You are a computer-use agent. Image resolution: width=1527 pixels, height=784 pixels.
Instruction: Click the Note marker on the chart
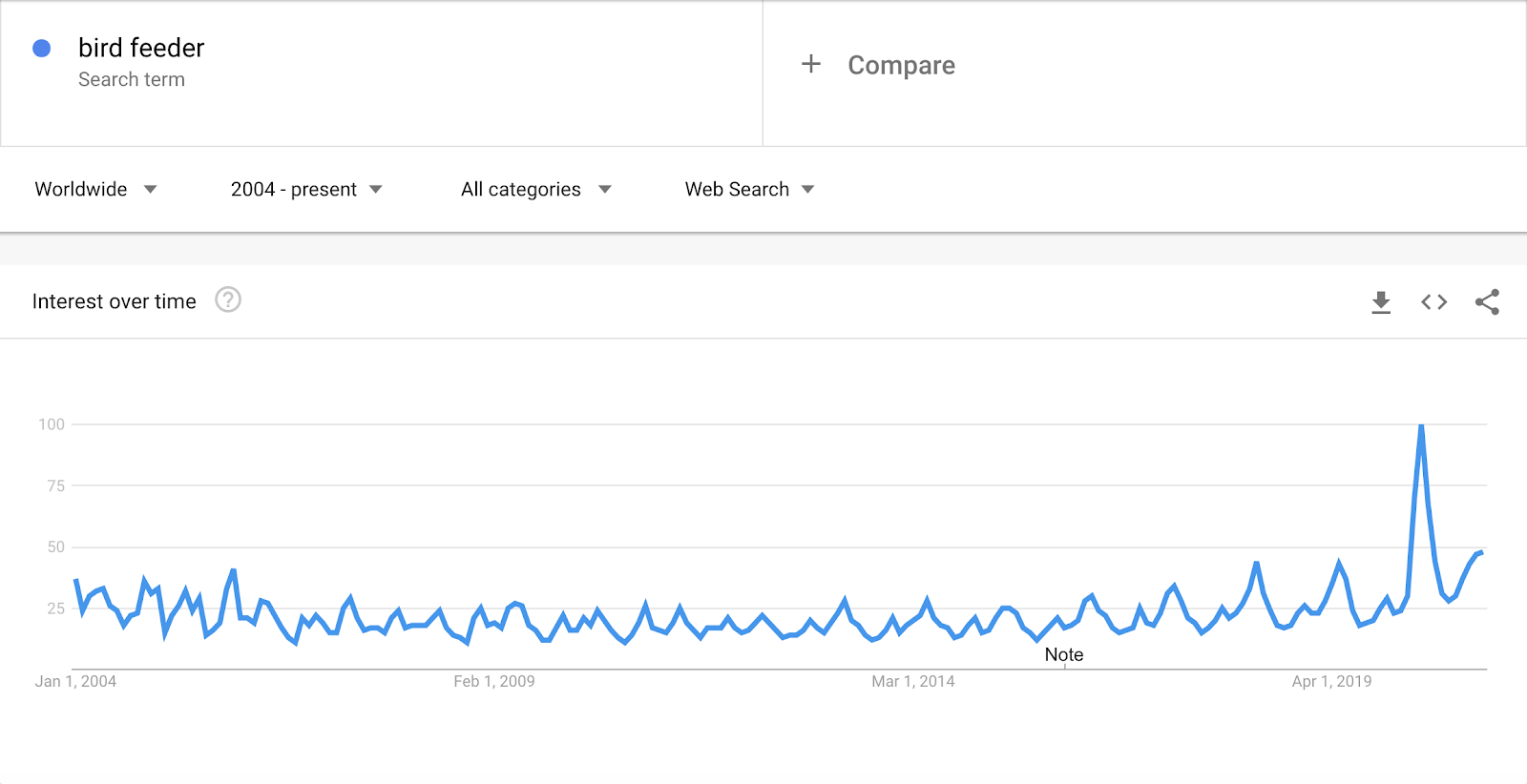pos(1064,654)
